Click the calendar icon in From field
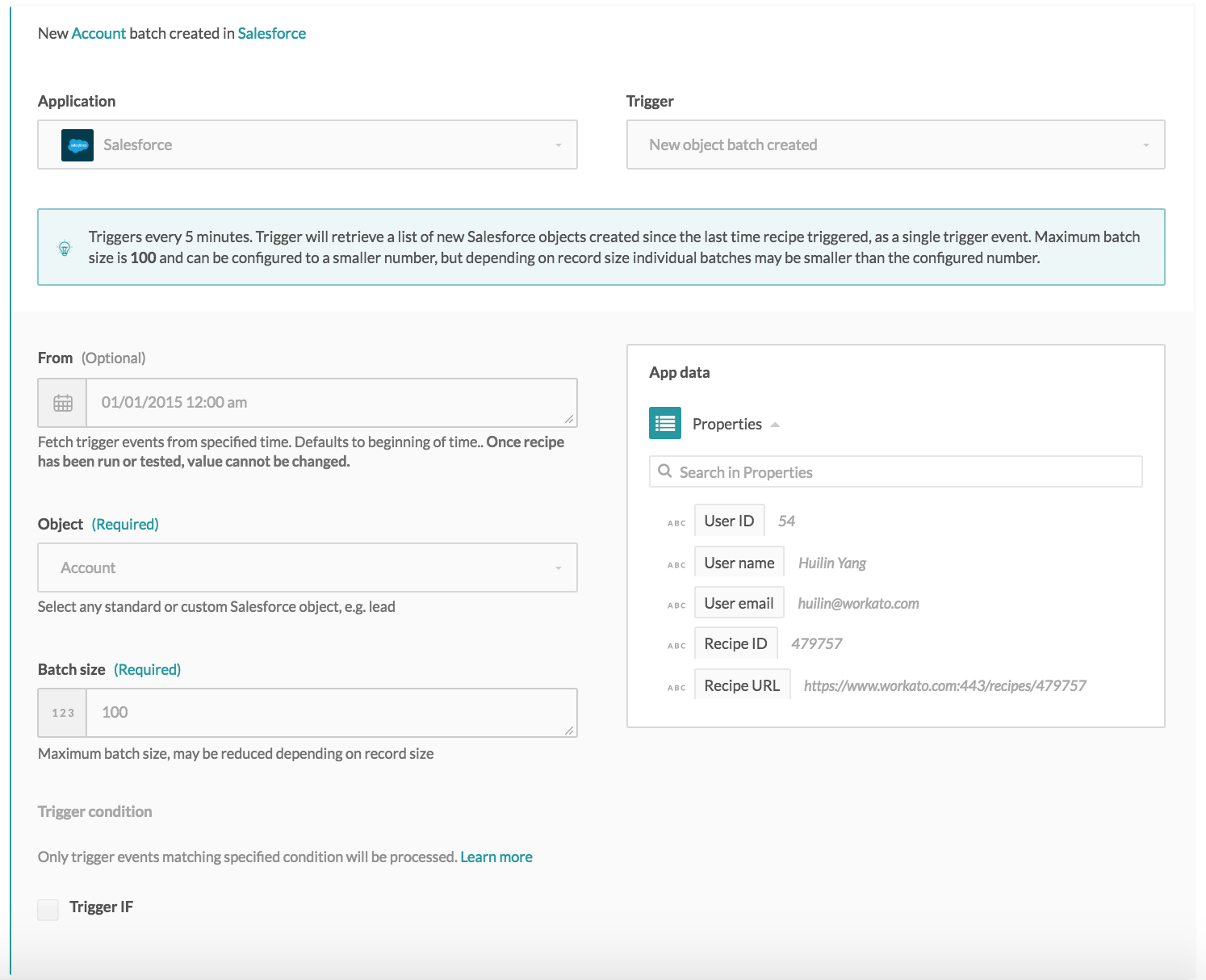This screenshot has width=1206, height=980. (63, 403)
